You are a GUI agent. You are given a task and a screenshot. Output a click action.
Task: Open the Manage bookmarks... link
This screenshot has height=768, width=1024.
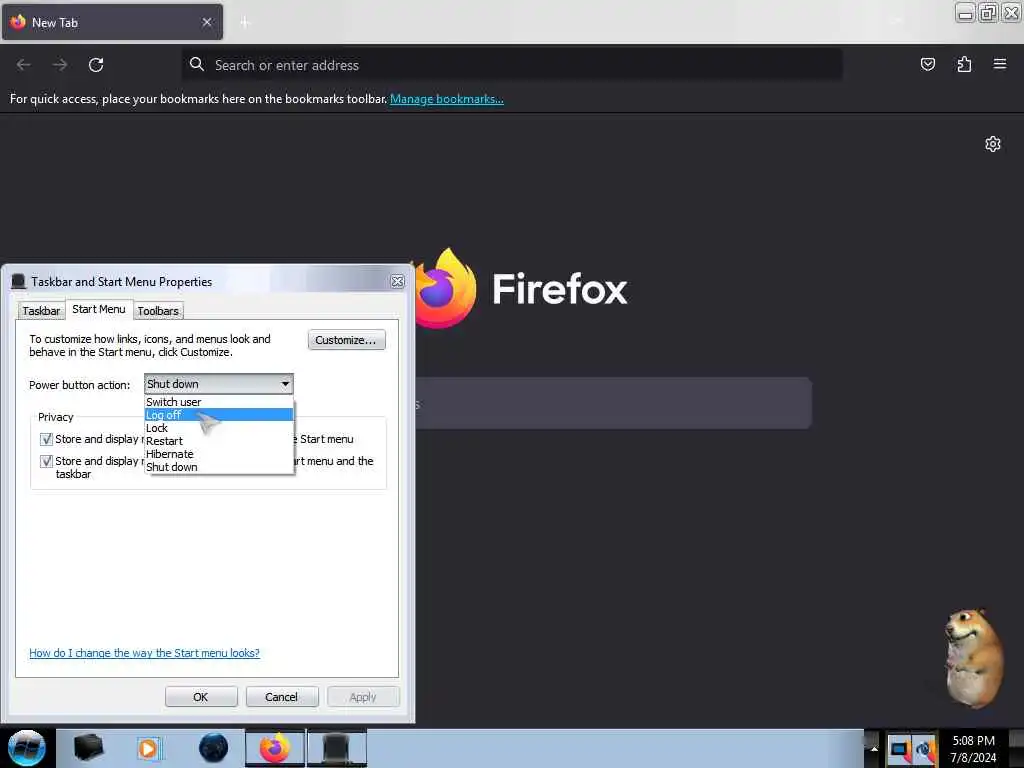coord(447,99)
